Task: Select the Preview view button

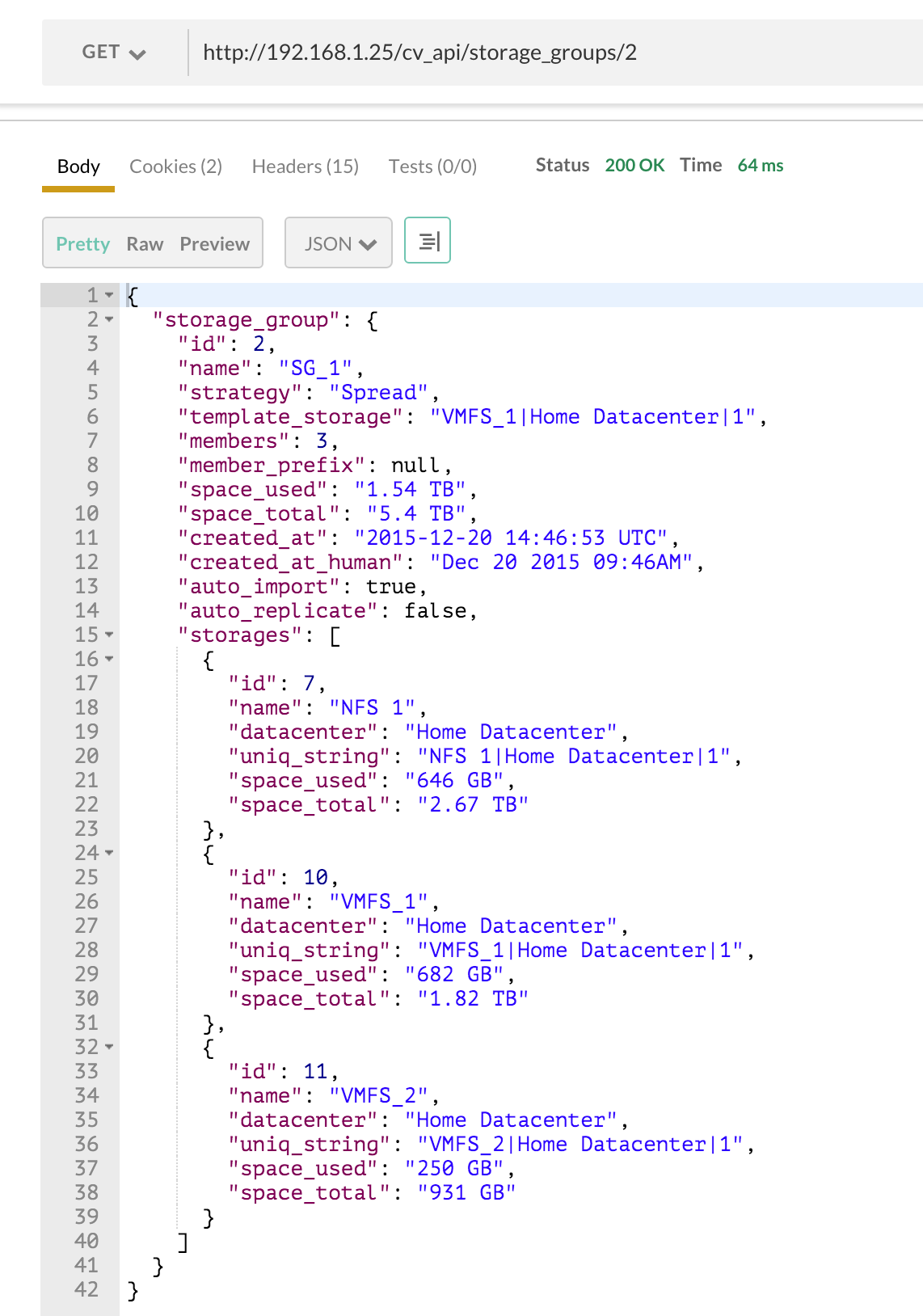Action: [215, 244]
